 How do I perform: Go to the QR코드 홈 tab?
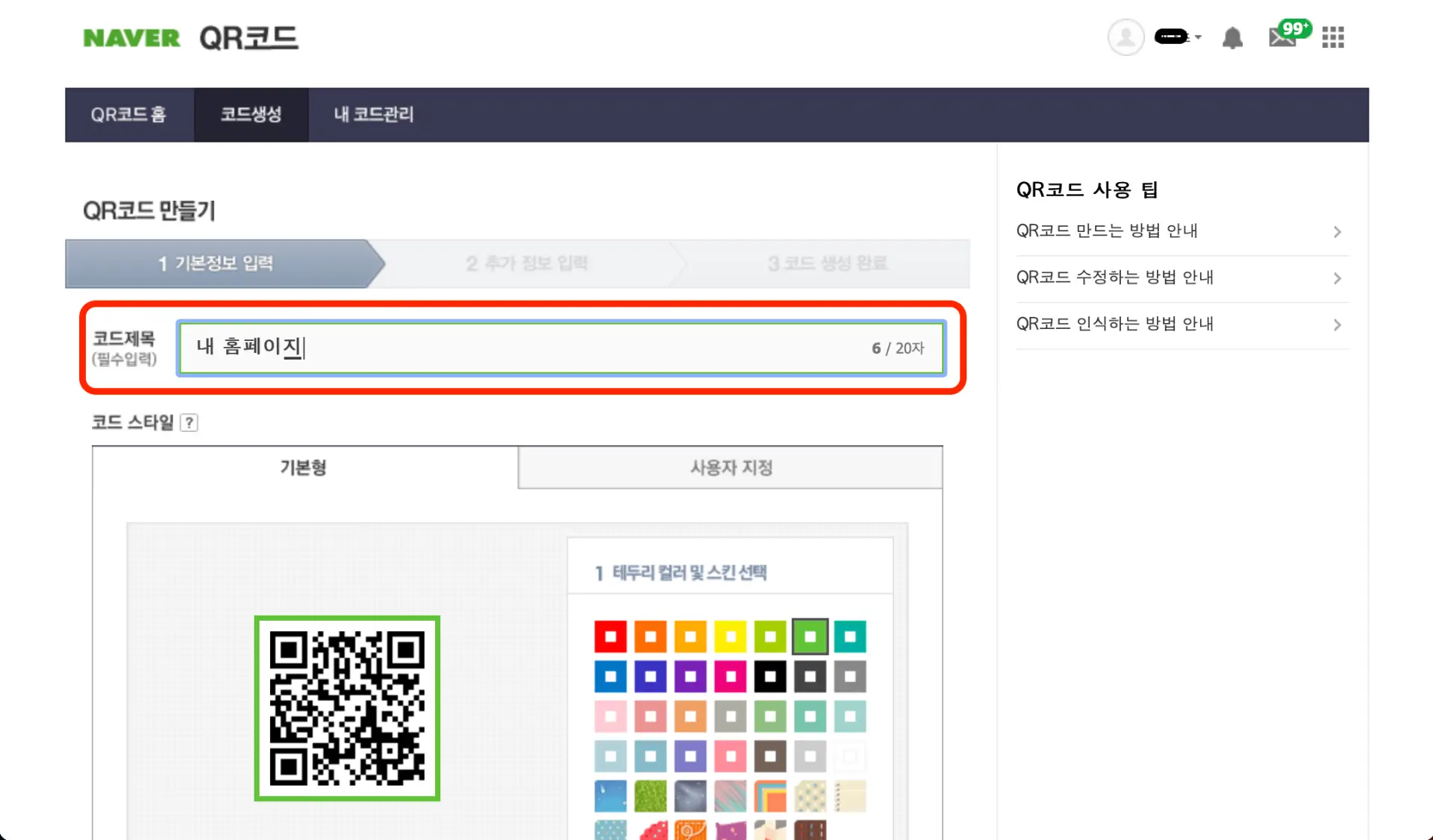pos(128,115)
